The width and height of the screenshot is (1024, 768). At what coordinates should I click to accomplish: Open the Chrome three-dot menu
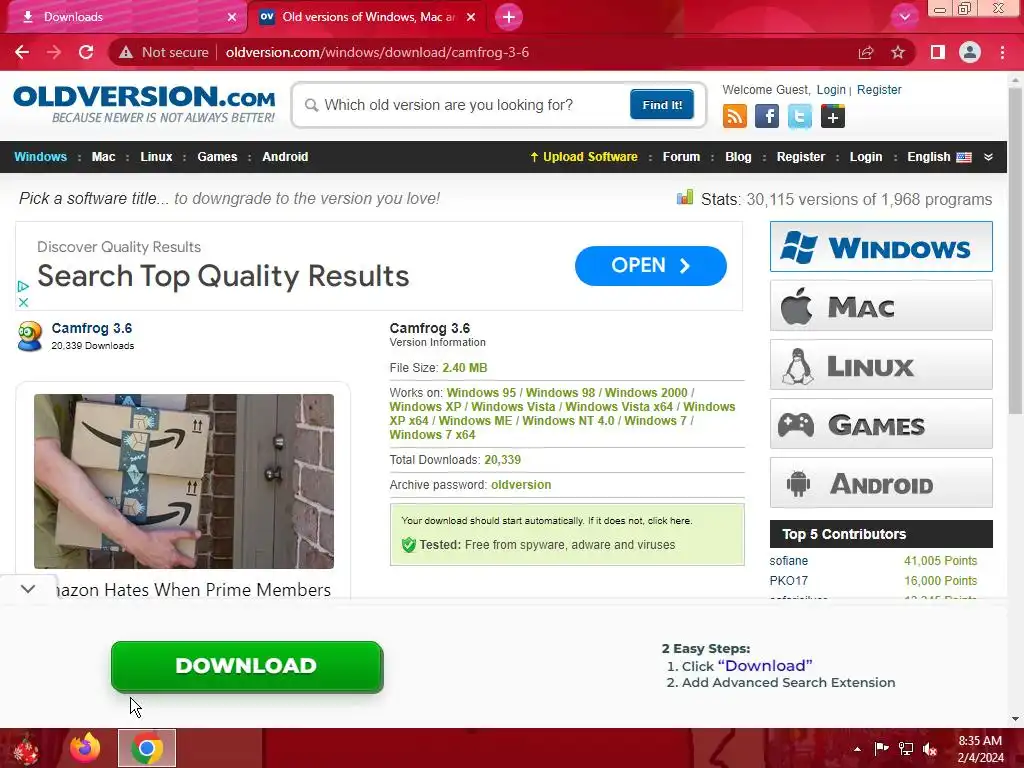[x=1002, y=52]
